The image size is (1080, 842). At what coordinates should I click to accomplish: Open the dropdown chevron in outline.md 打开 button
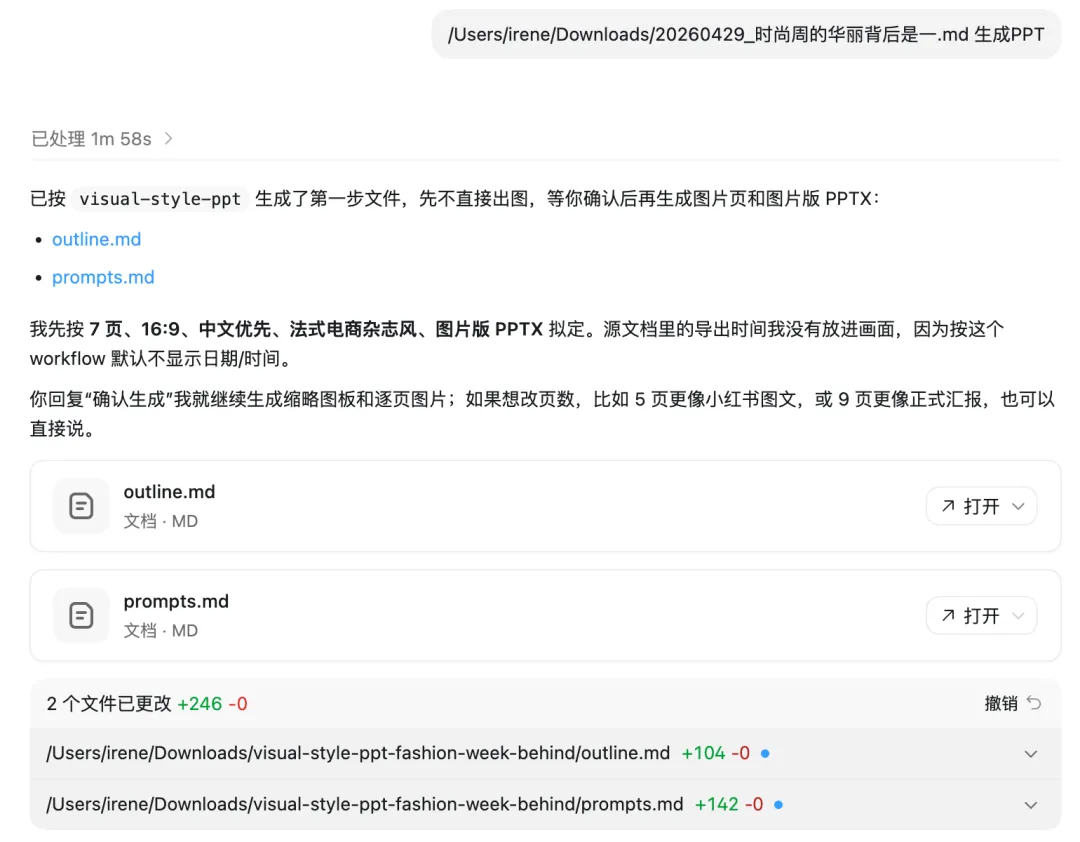click(1018, 506)
